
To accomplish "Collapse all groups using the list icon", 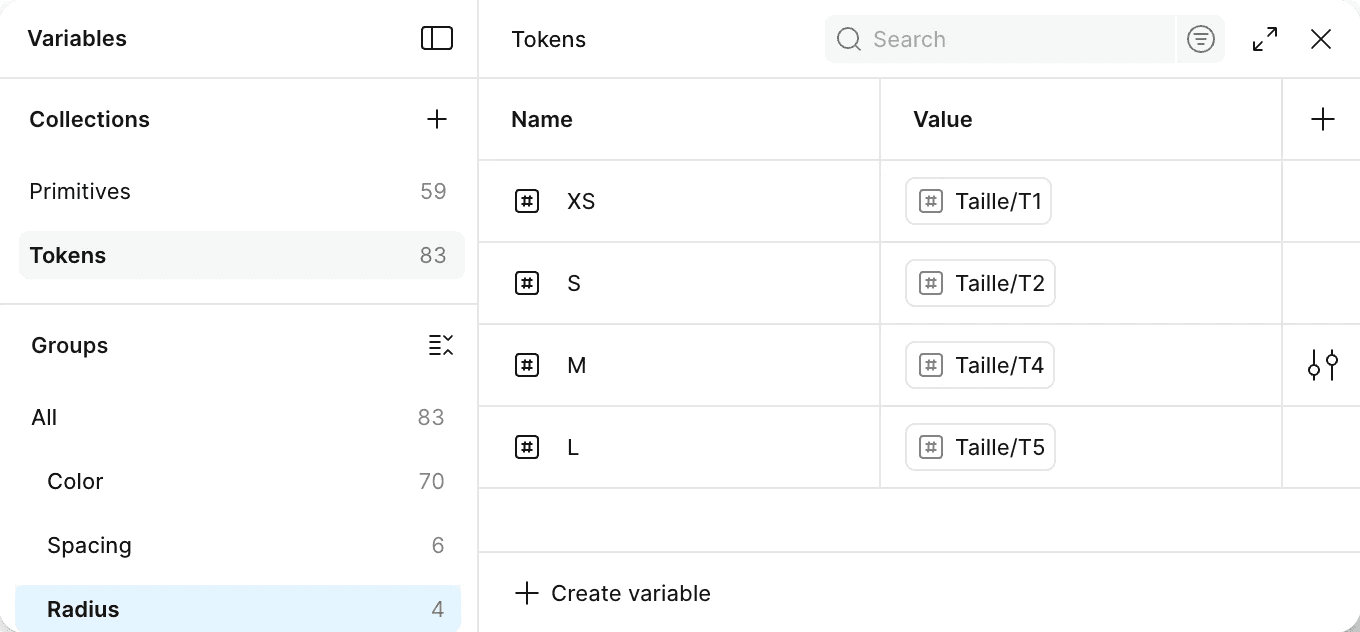I will point(441,346).
